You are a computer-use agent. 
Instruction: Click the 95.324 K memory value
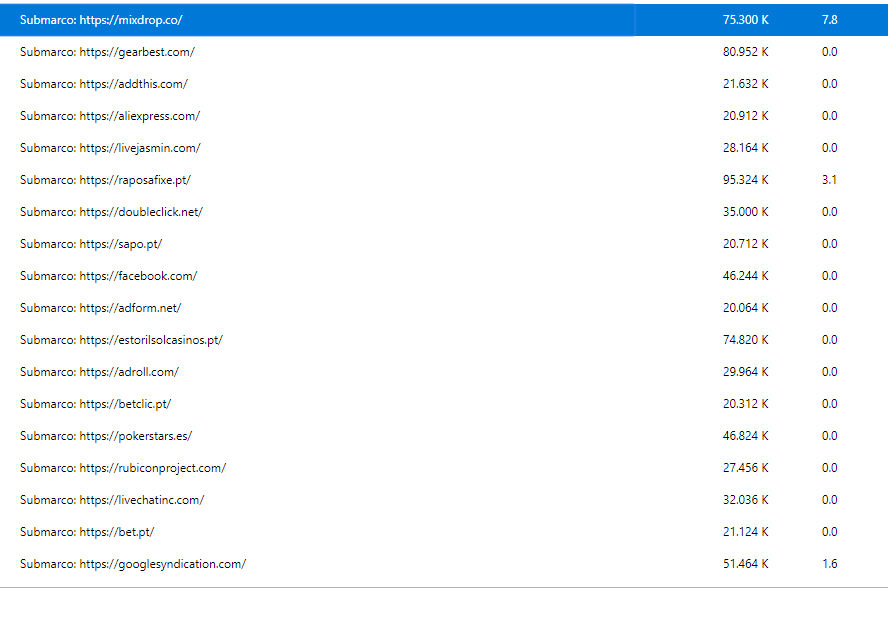(745, 180)
